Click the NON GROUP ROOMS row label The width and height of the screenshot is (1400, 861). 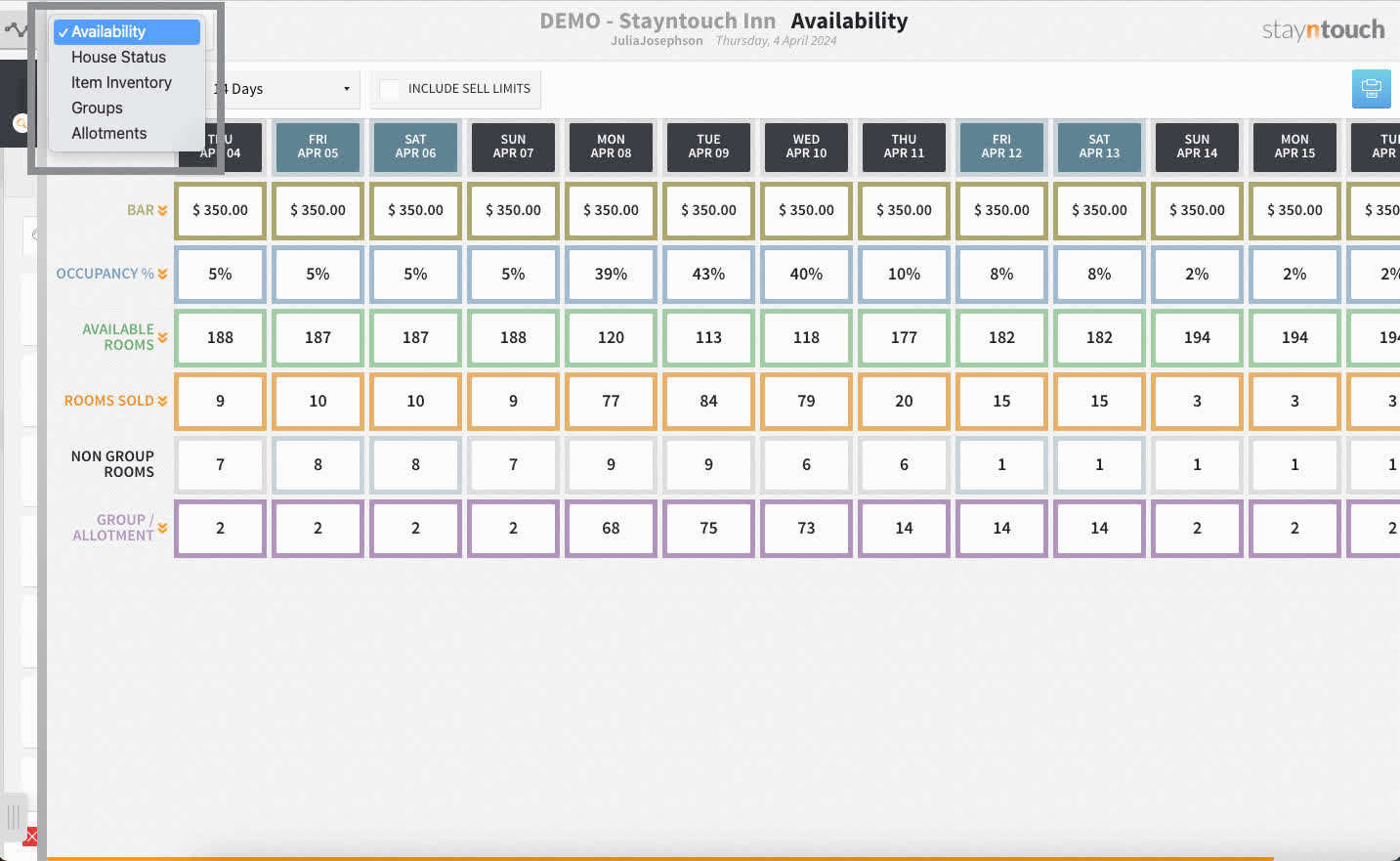112,464
